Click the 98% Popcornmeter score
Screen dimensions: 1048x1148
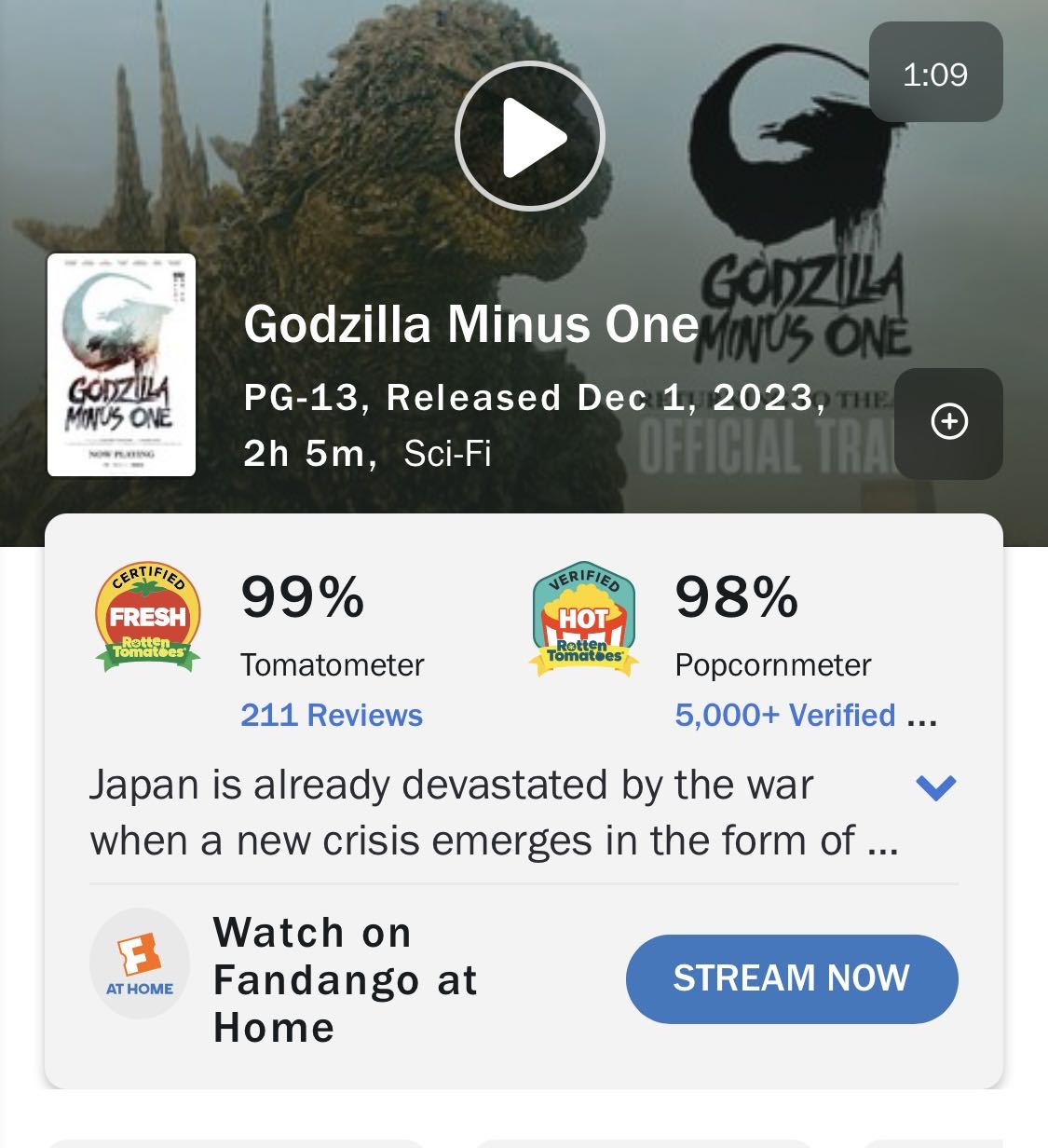click(x=737, y=596)
